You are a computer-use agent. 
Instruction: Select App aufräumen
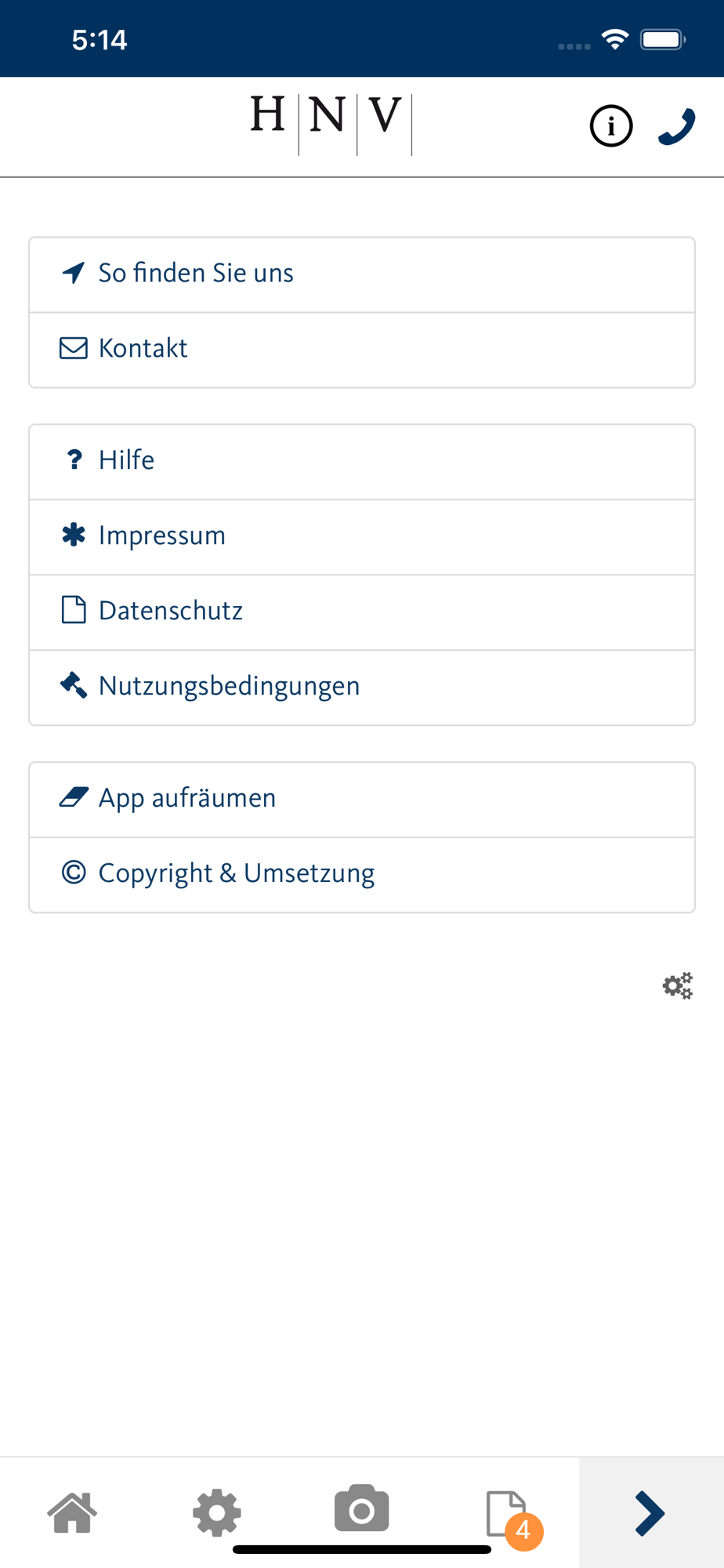tap(362, 800)
